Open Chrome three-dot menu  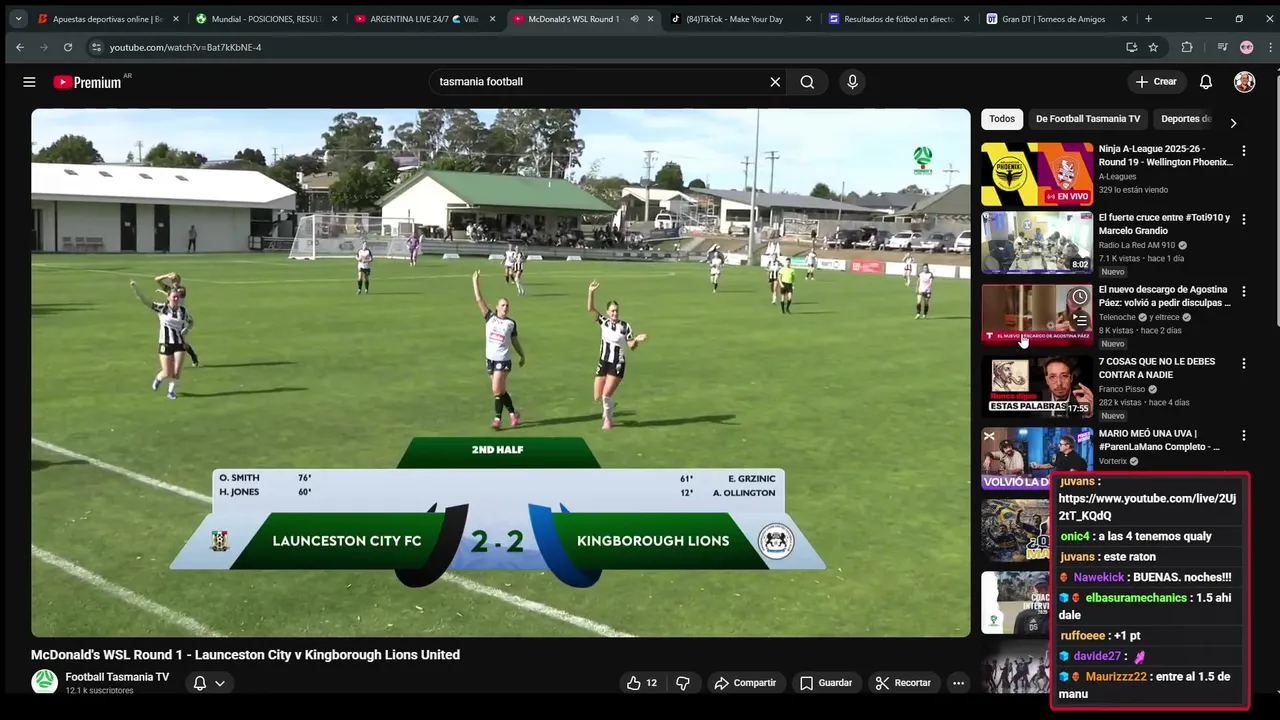pos(1268,47)
